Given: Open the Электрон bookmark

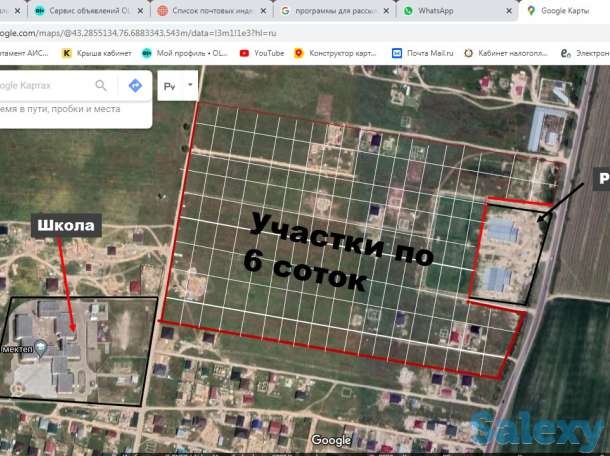Looking at the screenshot, I should click(x=585, y=53).
